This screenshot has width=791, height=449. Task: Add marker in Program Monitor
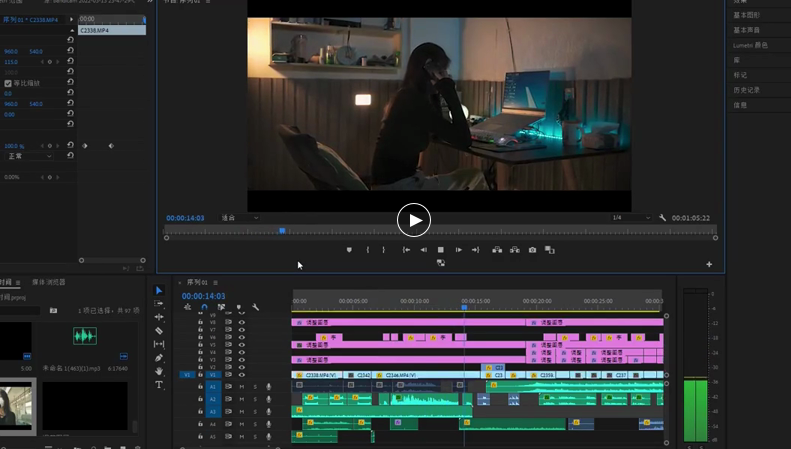(349, 250)
